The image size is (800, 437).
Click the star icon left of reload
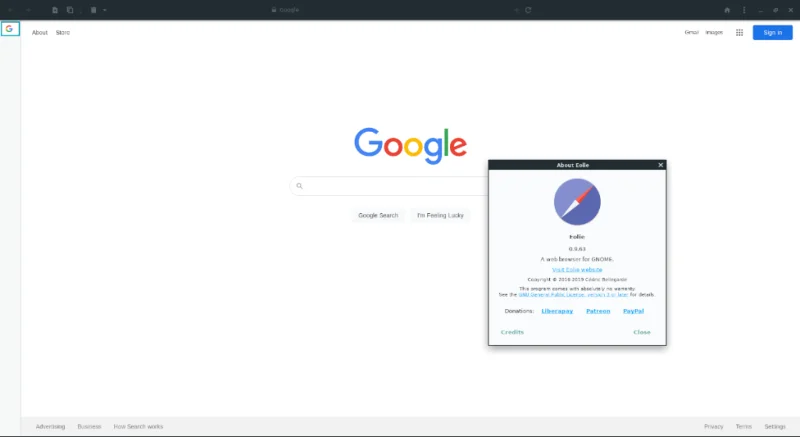pos(516,10)
